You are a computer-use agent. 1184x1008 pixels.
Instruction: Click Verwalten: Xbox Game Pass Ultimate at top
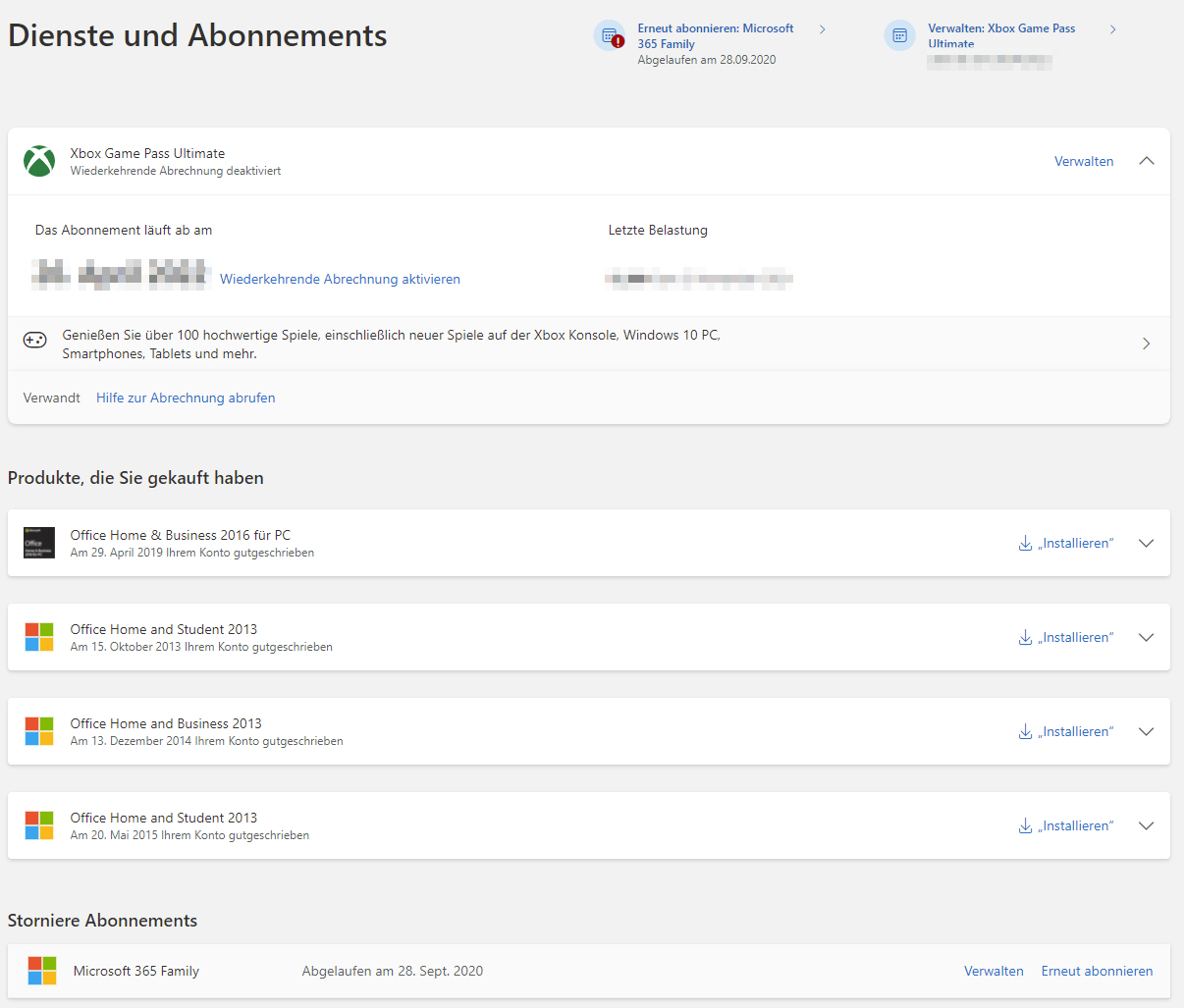tap(1001, 35)
